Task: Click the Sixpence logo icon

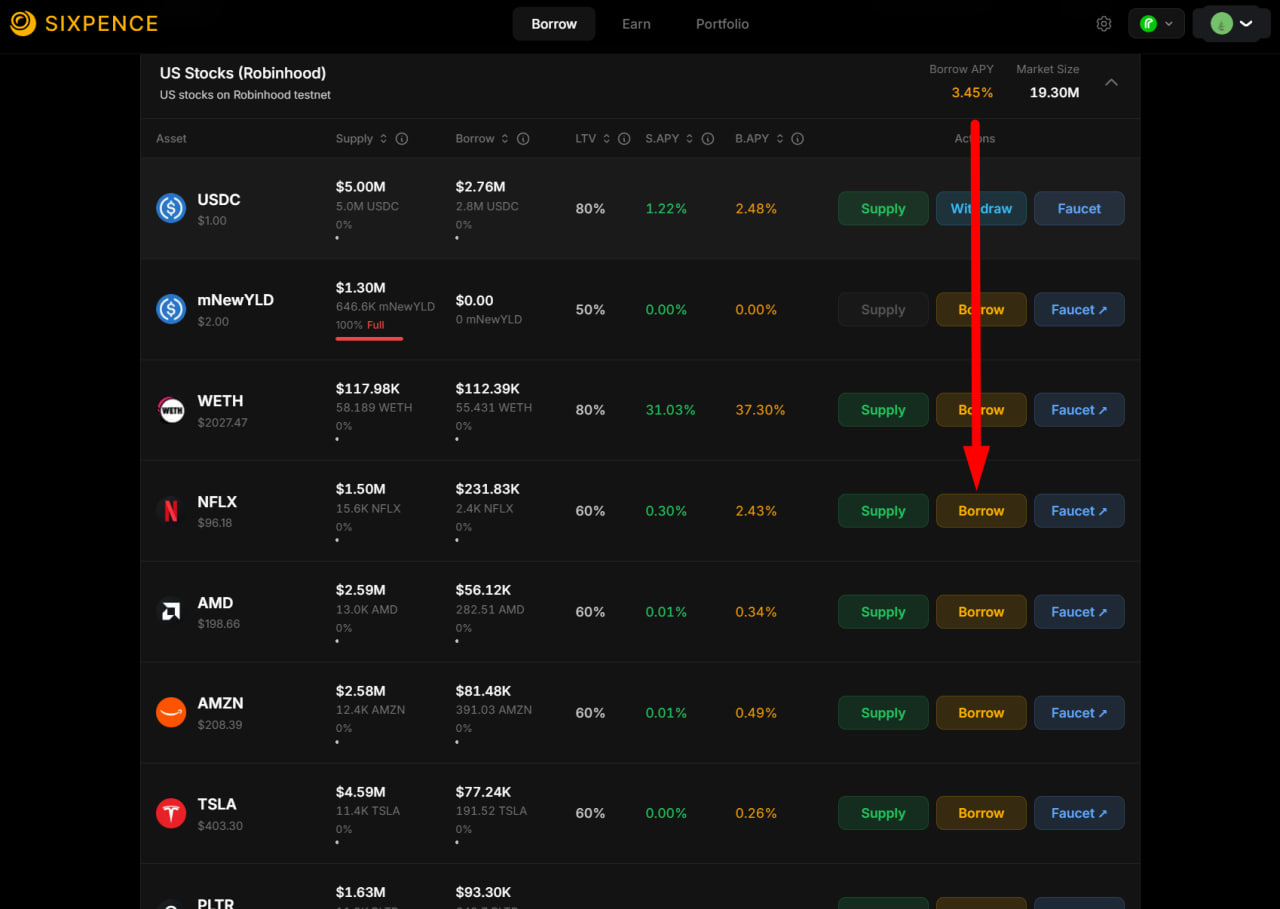Action: [x=23, y=23]
